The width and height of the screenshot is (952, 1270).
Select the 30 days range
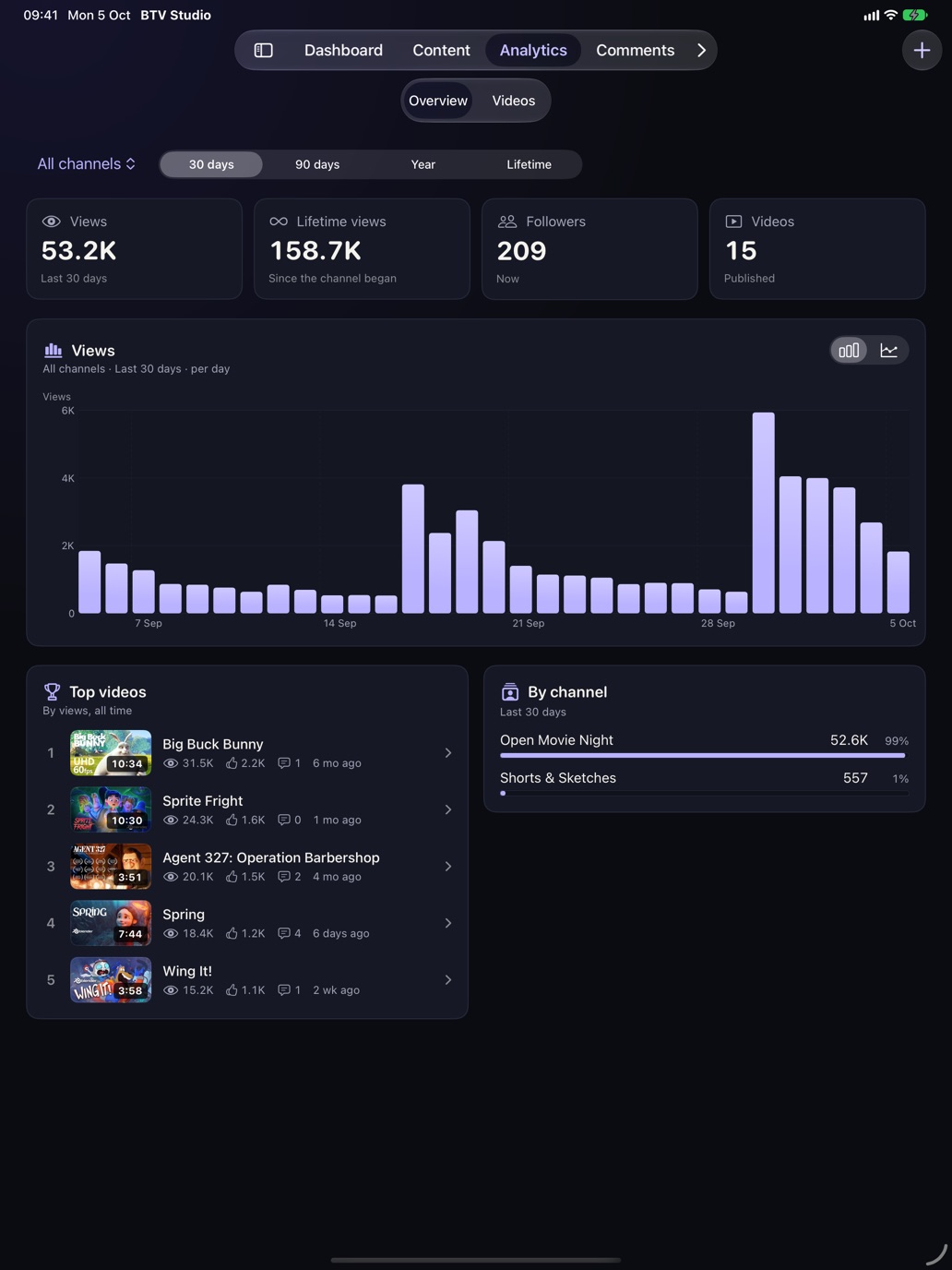211,164
